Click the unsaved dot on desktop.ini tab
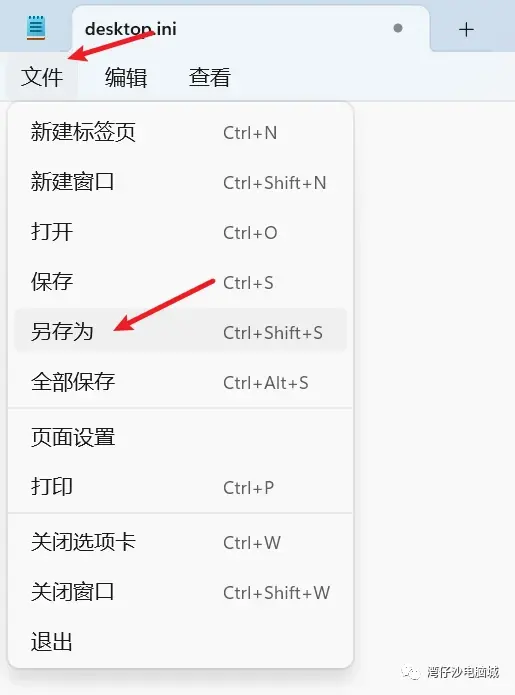The width and height of the screenshot is (515, 695). coord(398,28)
